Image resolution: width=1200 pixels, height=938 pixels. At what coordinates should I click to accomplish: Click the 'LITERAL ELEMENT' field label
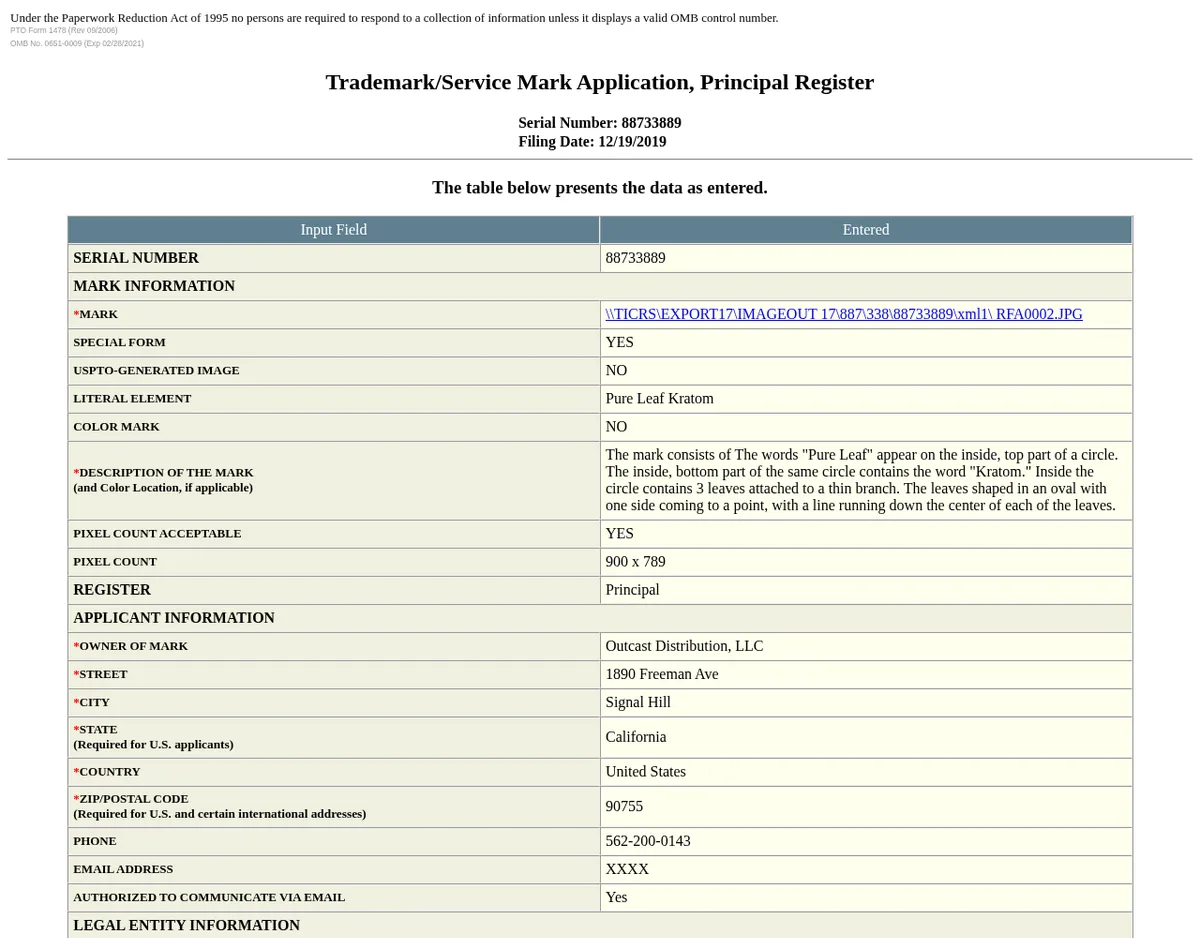(132, 398)
